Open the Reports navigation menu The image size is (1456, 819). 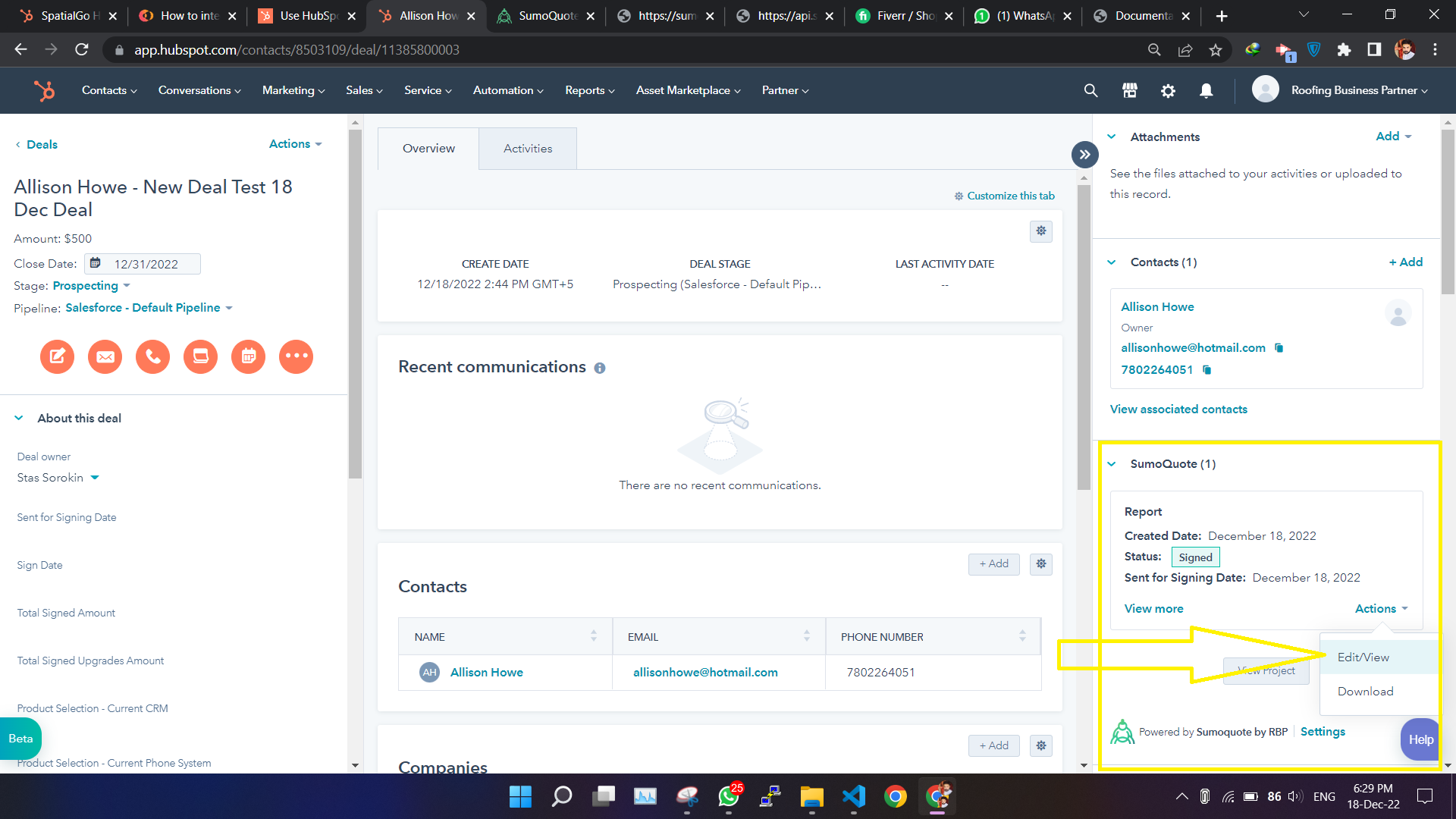(589, 90)
